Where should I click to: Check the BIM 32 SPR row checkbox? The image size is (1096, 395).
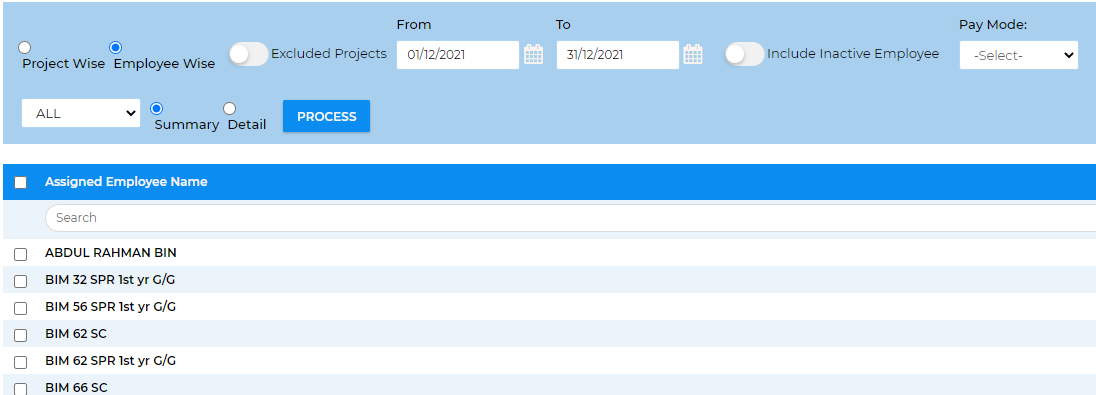click(21, 281)
